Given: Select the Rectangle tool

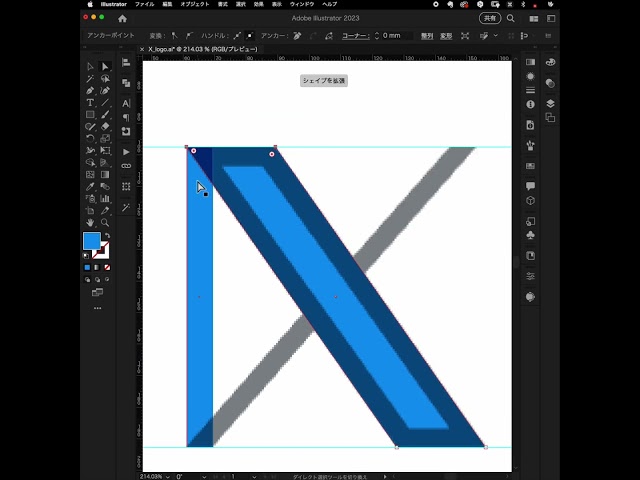Looking at the screenshot, I should tap(90, 115).
